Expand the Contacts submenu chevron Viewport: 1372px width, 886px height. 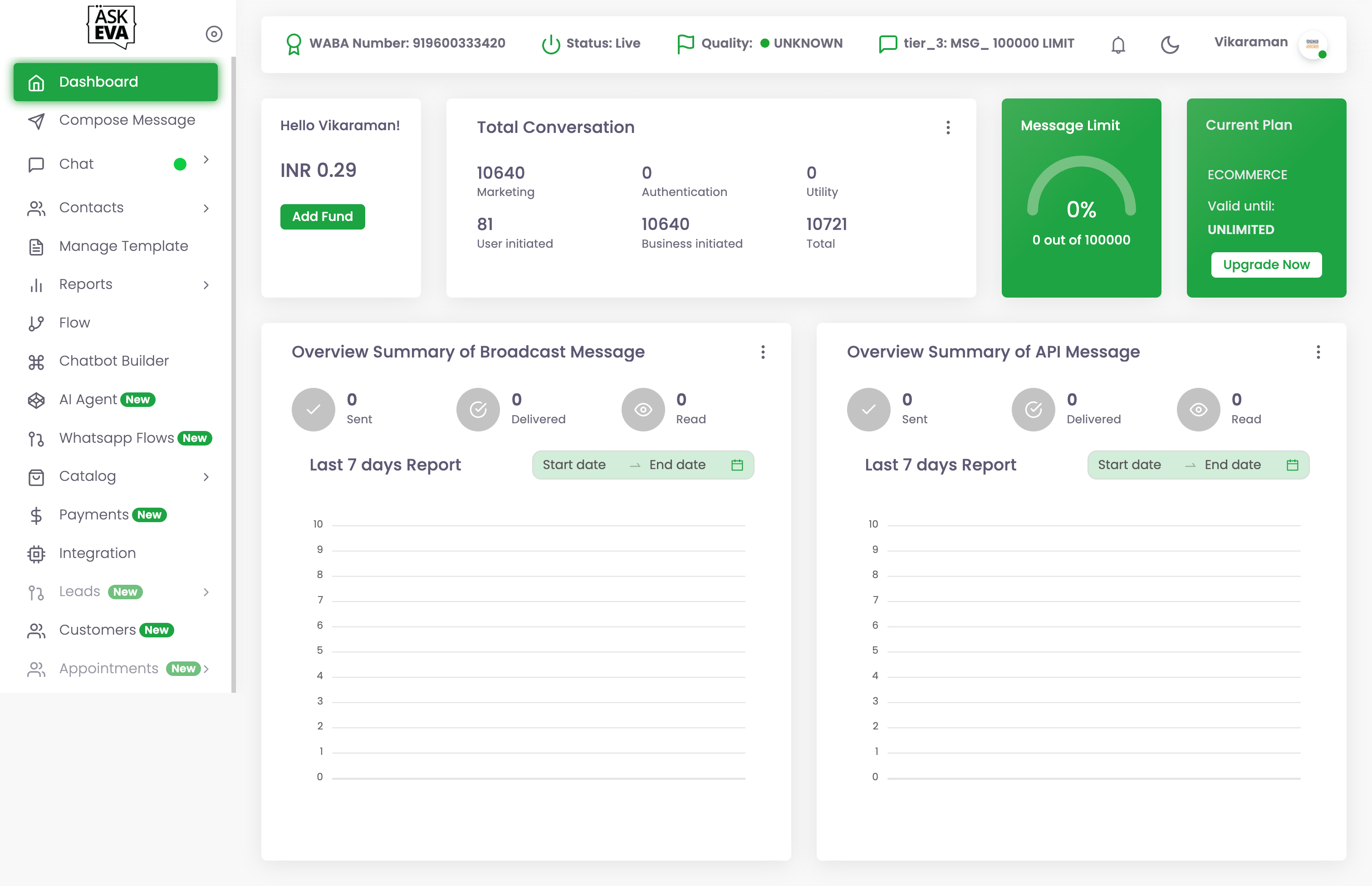206,208
